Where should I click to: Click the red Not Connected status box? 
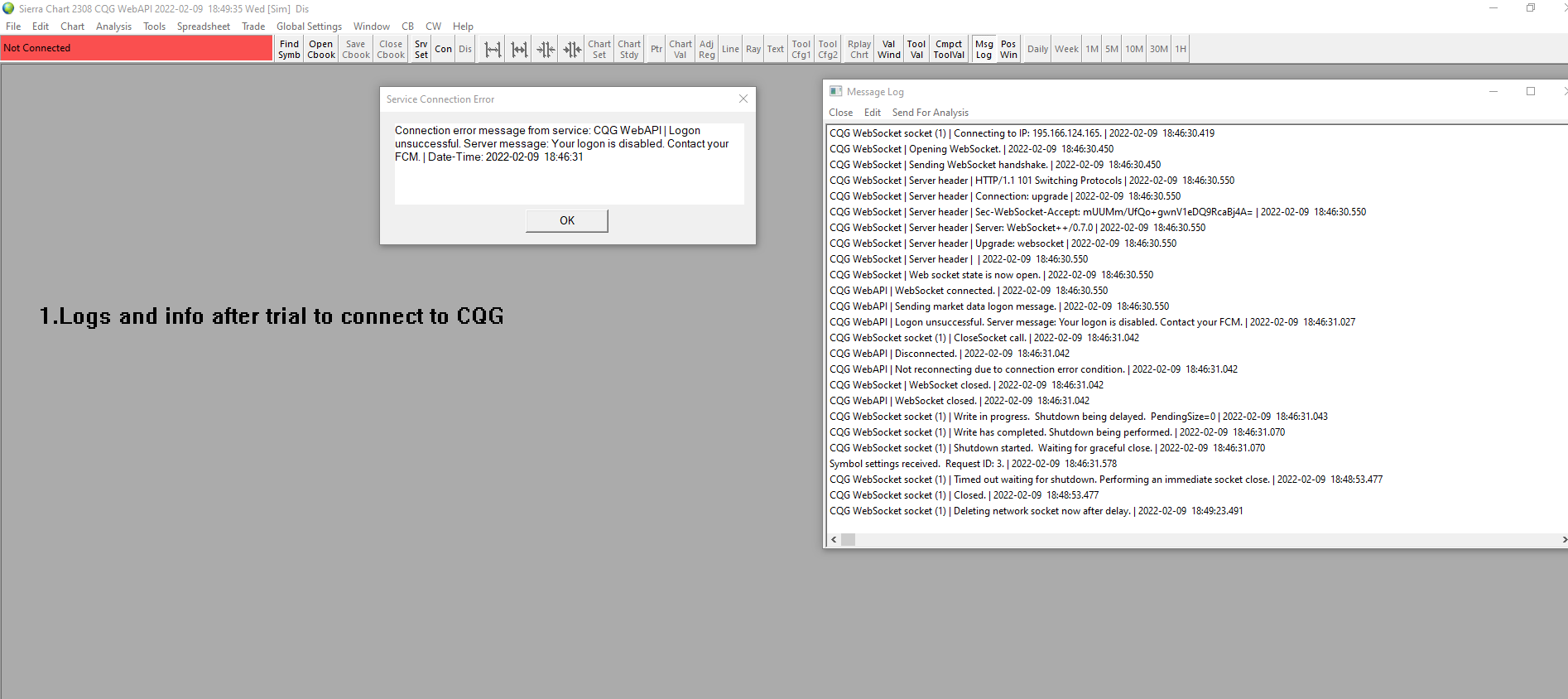pos(137,48)
